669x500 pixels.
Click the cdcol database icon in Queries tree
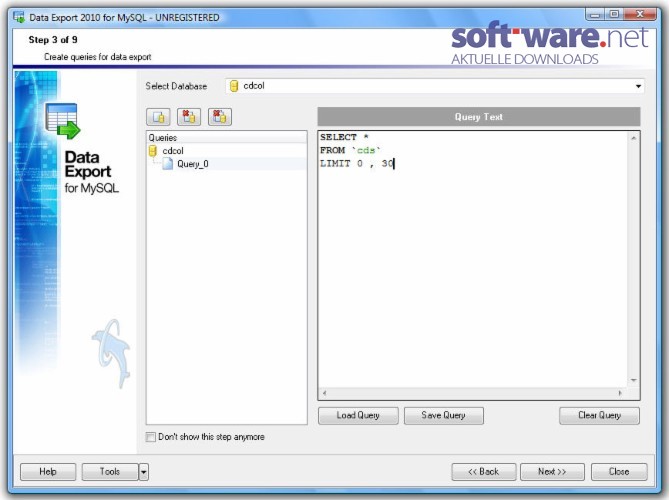pyautogui.click(x=153, y=151)
